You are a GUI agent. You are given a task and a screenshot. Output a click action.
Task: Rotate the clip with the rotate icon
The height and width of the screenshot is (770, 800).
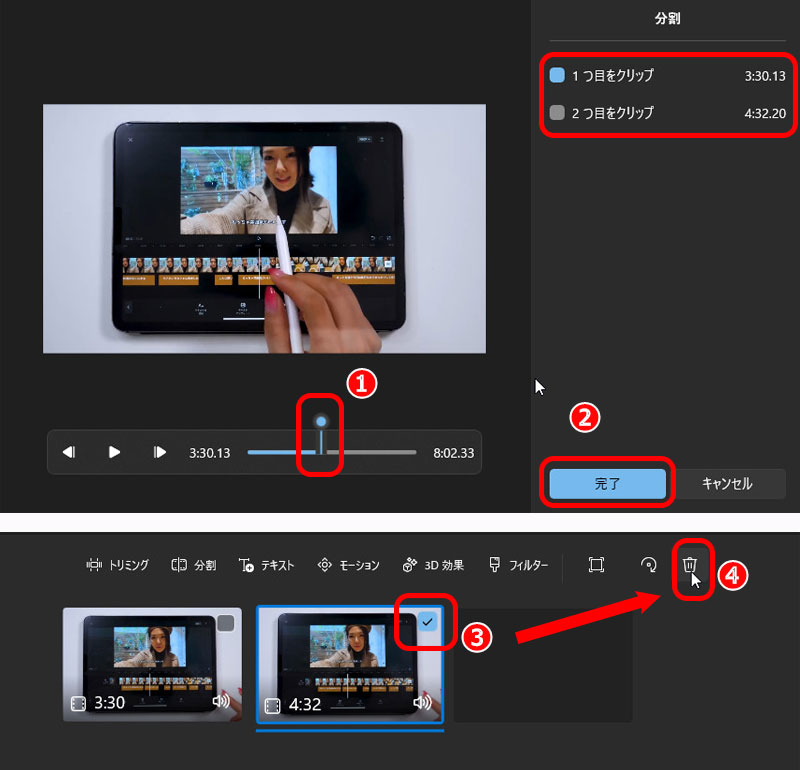(x=648, y=565)
